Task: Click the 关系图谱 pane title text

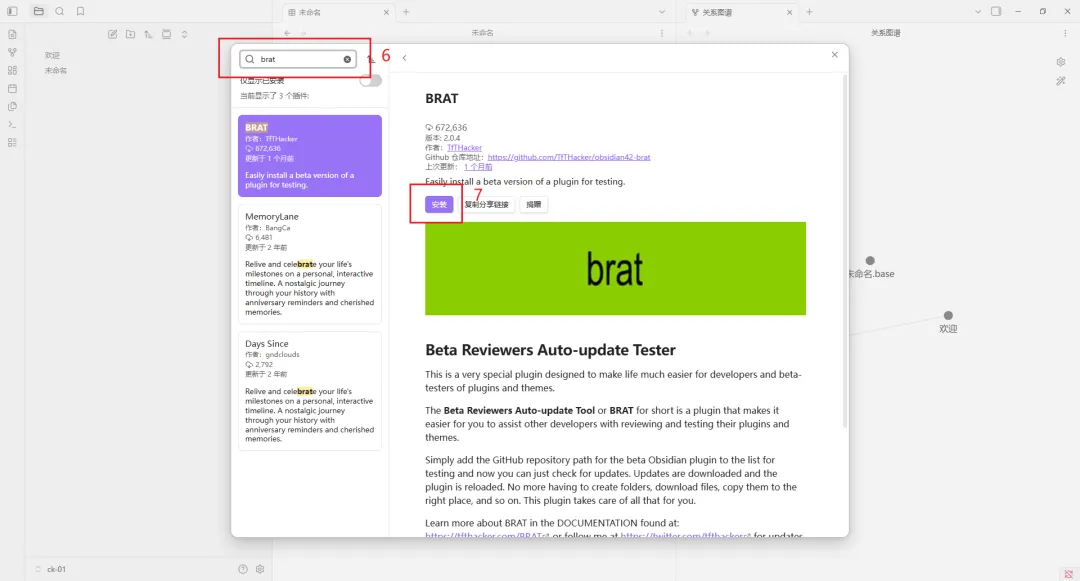Action: (x=886, y=33)
